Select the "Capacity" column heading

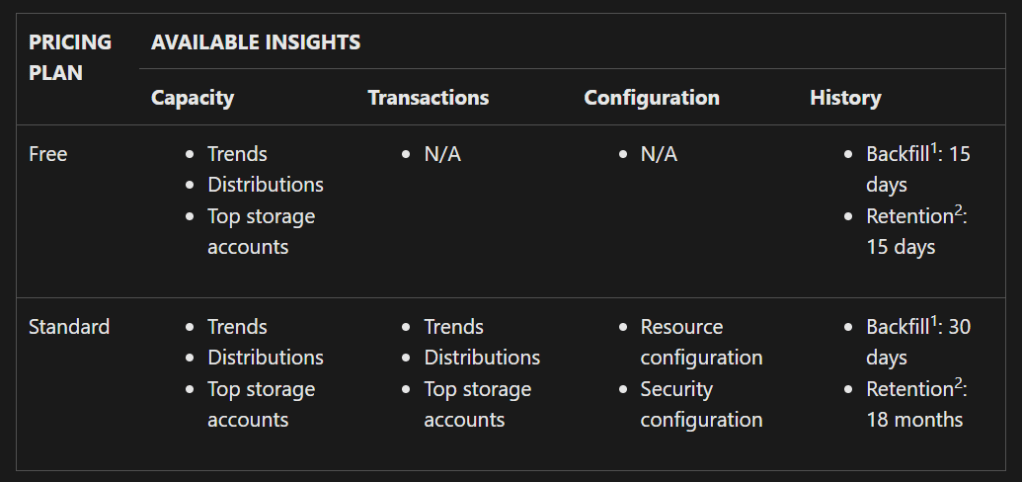click(x=192, y=98)
